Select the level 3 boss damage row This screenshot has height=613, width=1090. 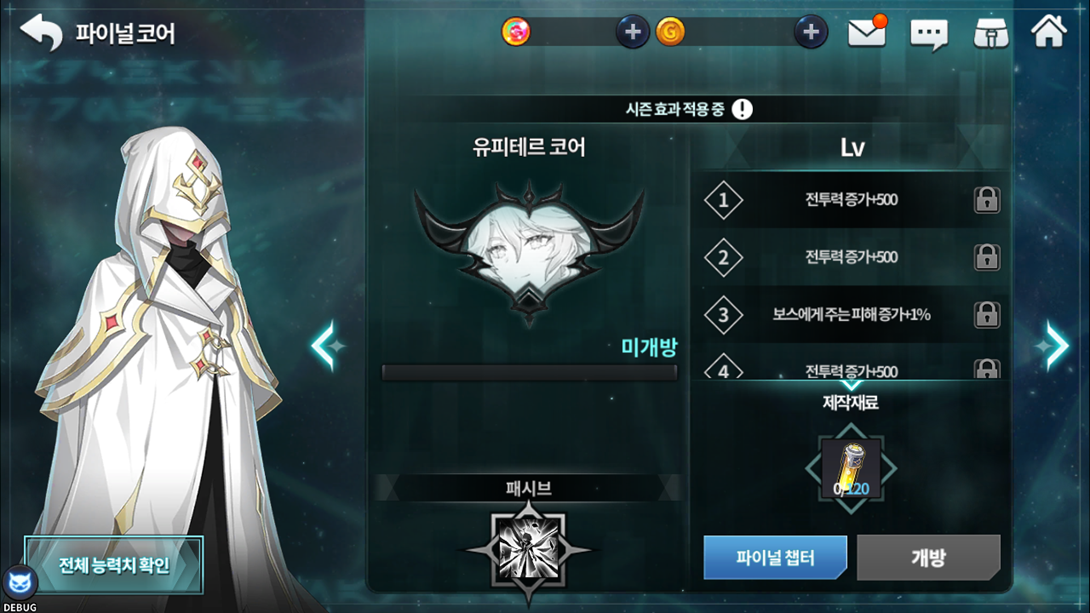coord(850,314)
